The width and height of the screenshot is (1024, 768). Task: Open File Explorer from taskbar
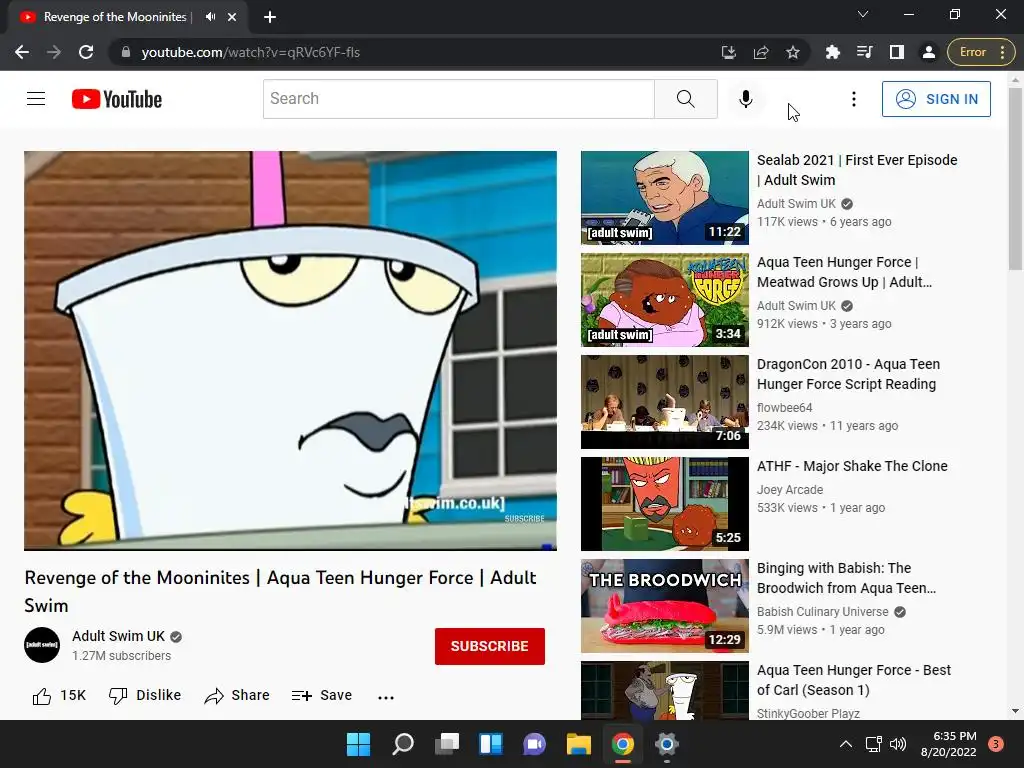pos(579,744)
